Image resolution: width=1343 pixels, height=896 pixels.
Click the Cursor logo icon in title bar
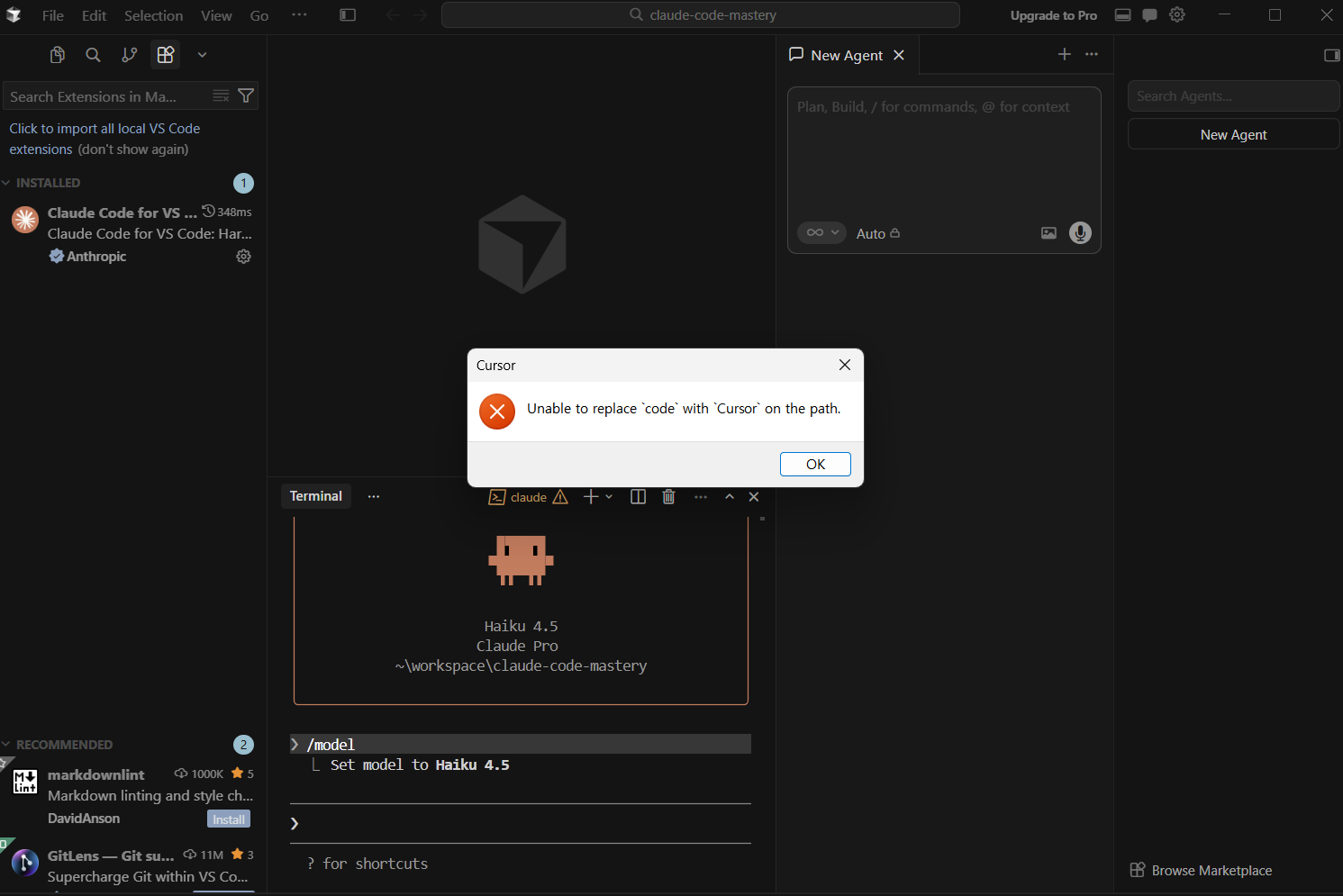coord(14,15)
